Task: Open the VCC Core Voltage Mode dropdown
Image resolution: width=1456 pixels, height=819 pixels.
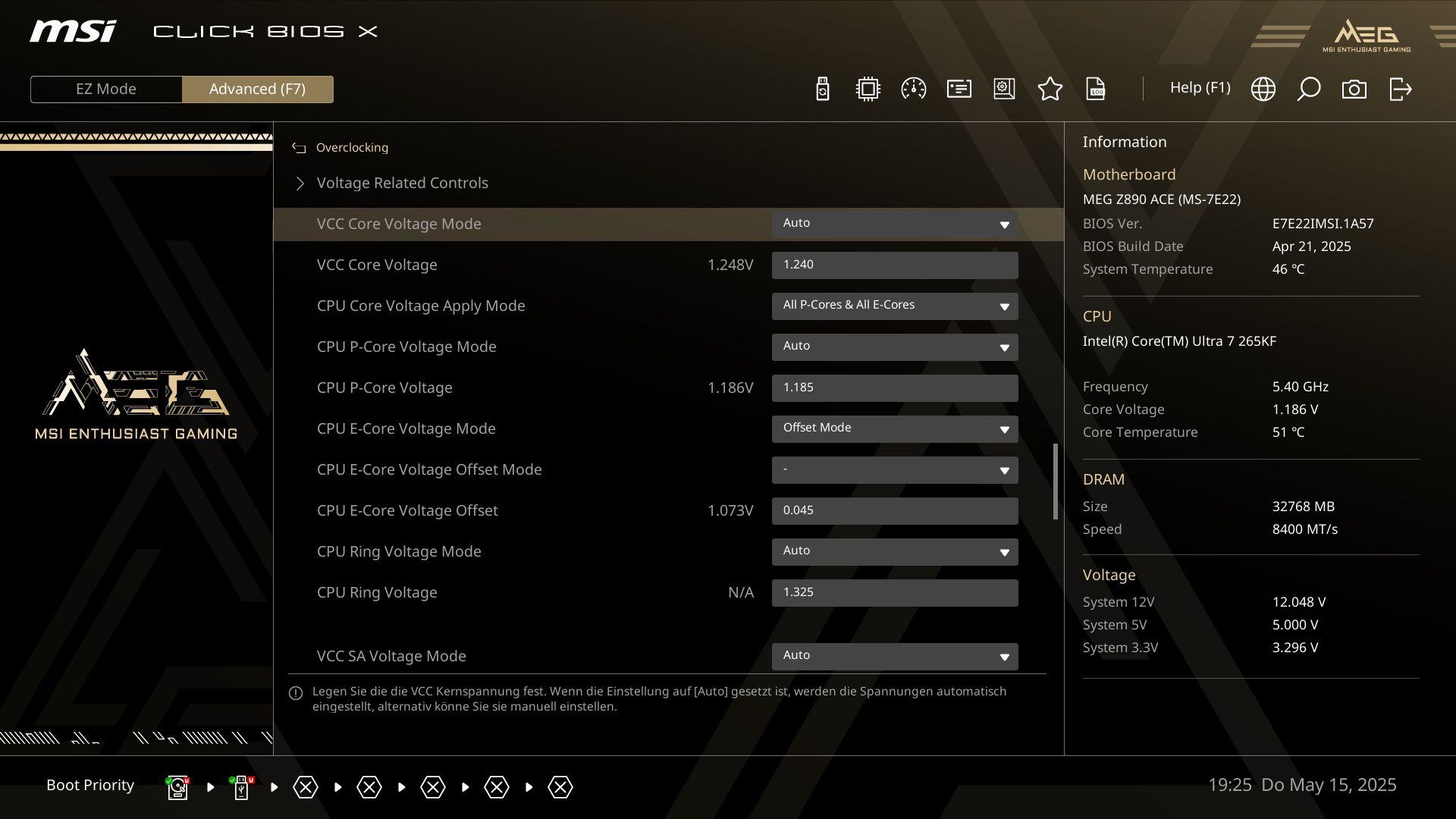Action: click(x=894, y=224)
